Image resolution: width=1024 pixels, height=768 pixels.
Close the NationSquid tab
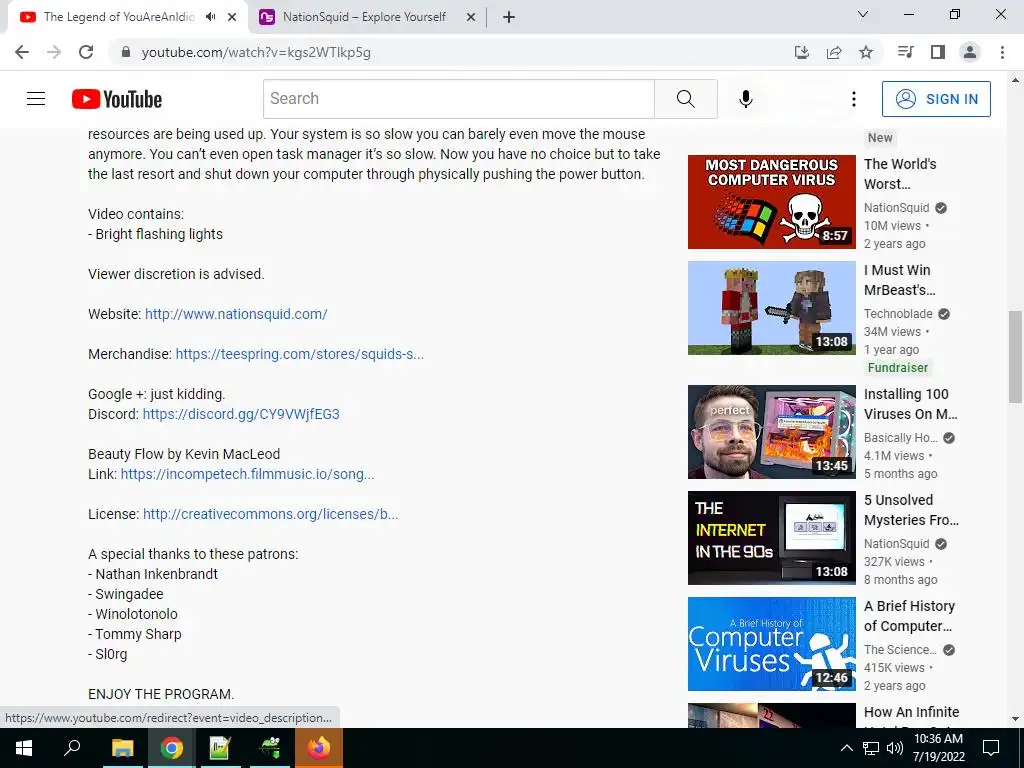(470, 17)
